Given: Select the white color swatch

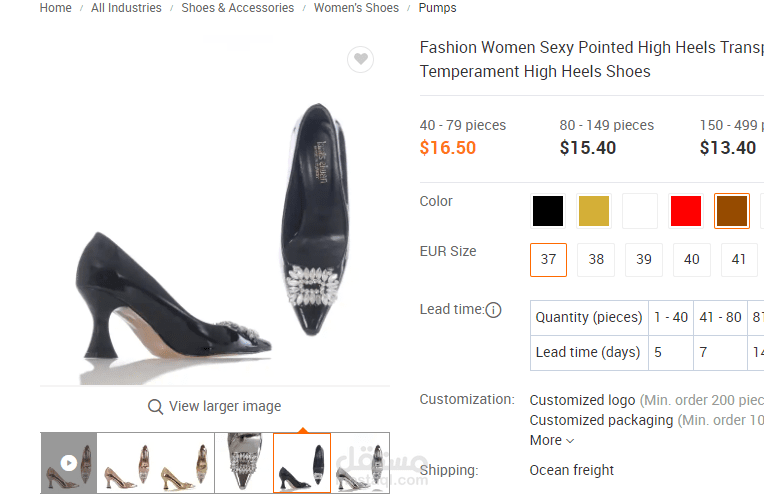Looking at the screenshot, I should [640, 211].
